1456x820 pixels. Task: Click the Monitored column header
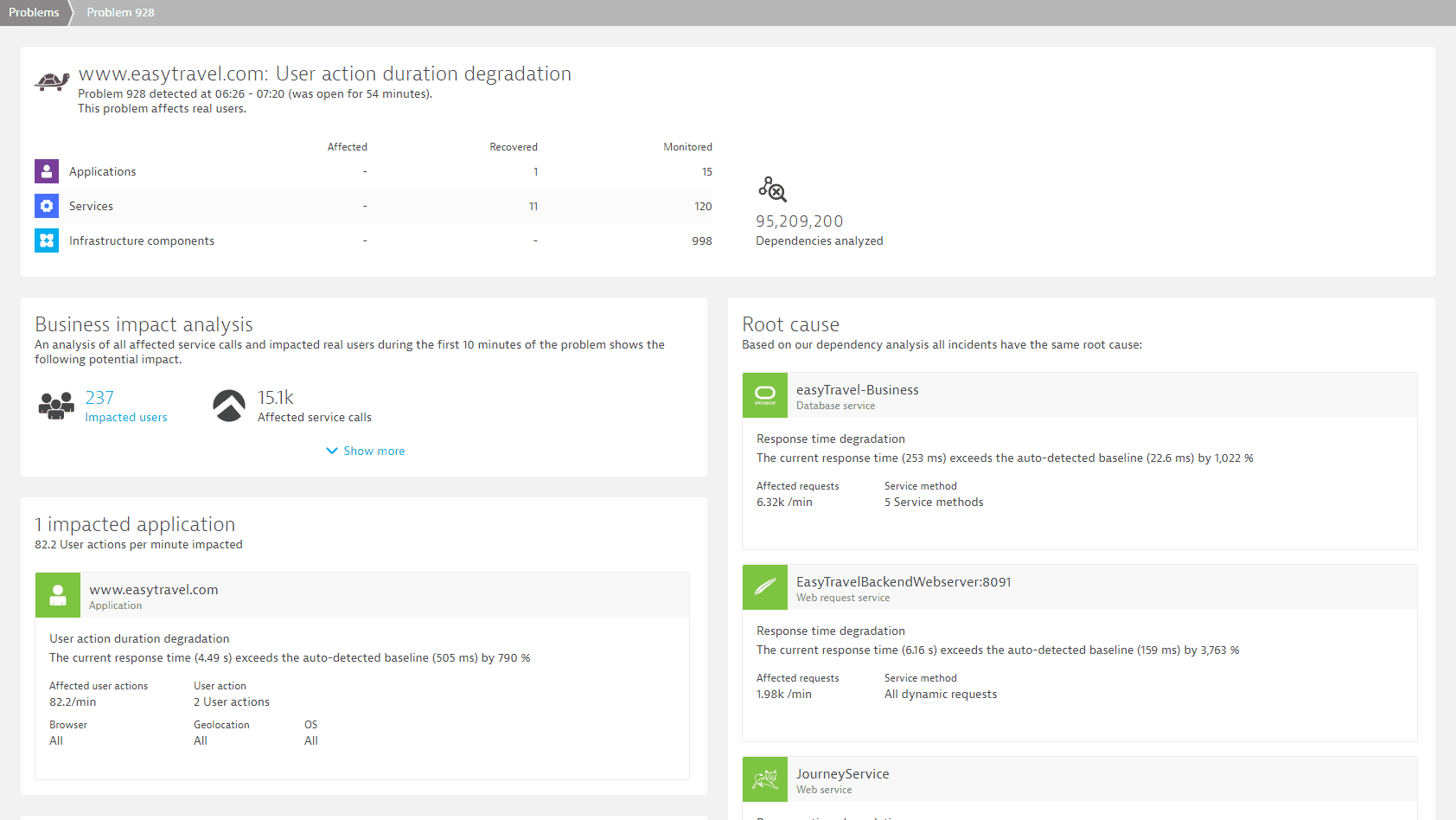point(688,147)
